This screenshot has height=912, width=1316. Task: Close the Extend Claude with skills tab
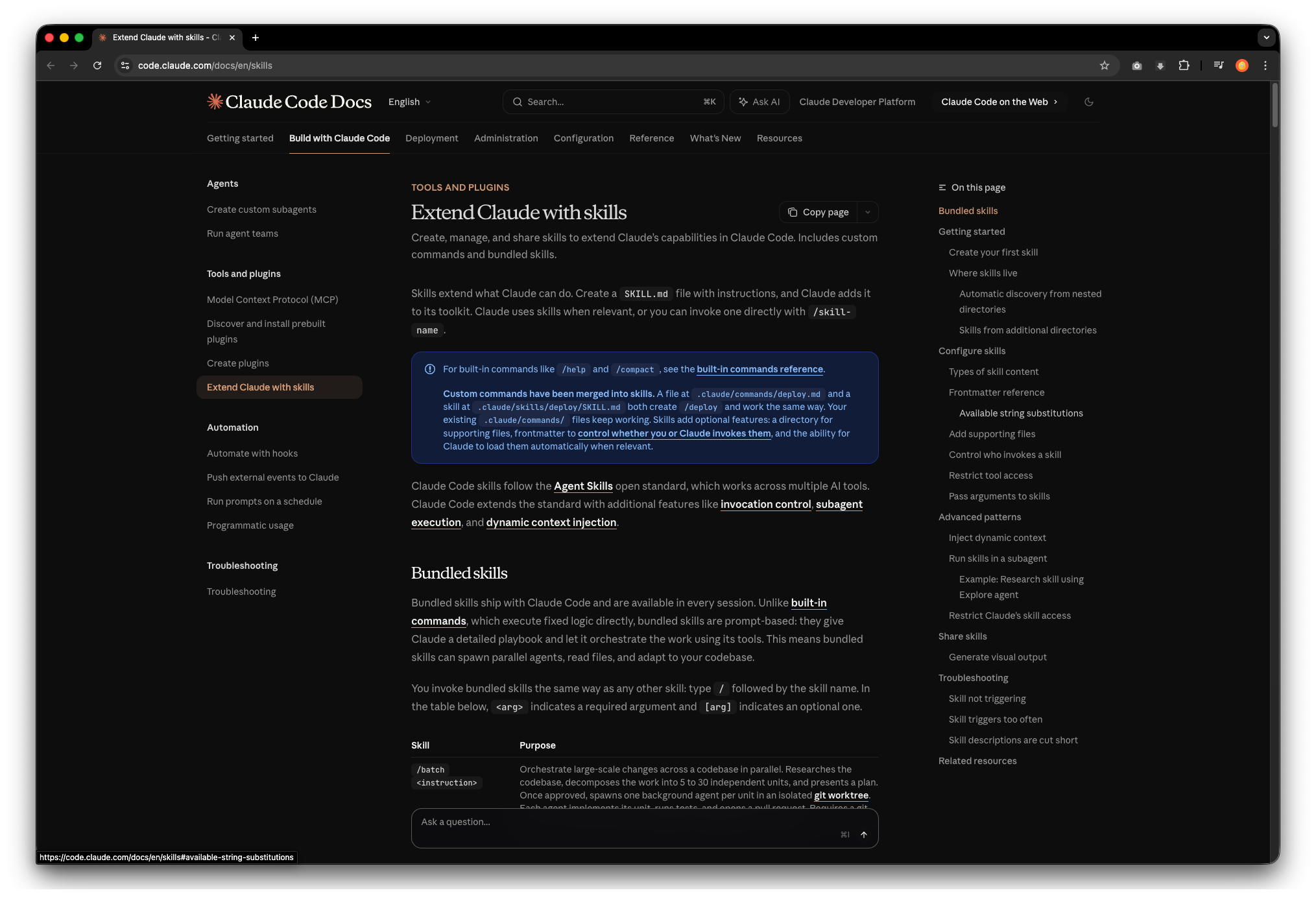[x=232, y=38]
